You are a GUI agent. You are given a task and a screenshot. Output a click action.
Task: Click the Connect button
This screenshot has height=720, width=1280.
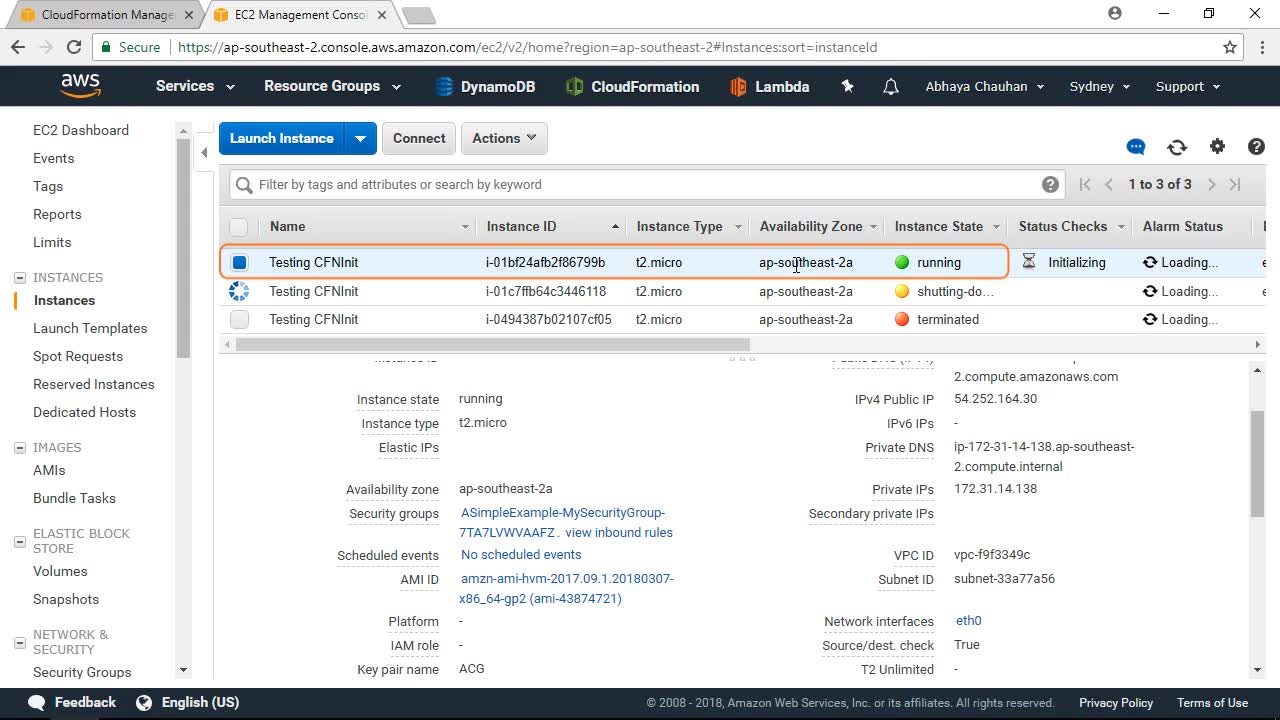click(419, 138)
